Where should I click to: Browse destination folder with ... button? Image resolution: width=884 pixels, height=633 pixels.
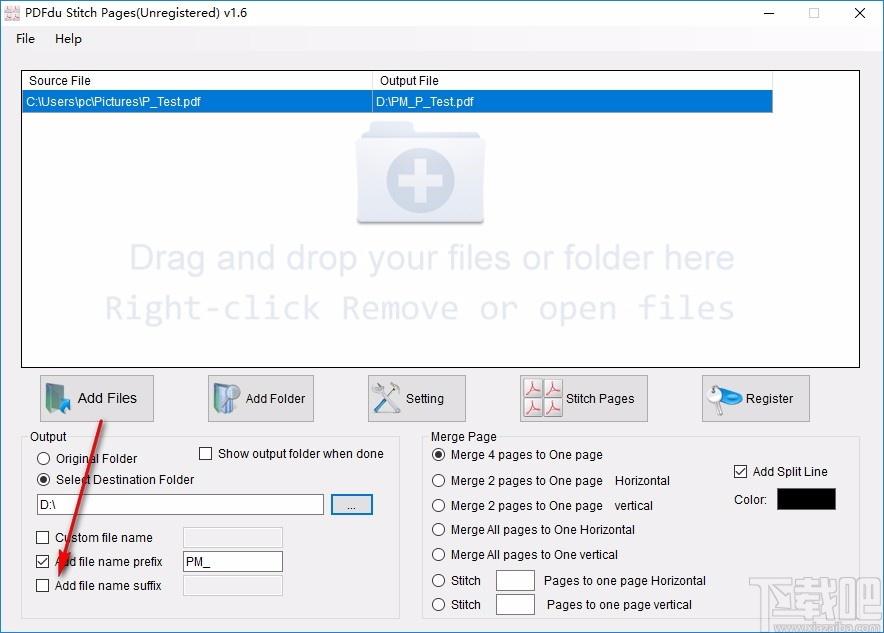[352, 504]
